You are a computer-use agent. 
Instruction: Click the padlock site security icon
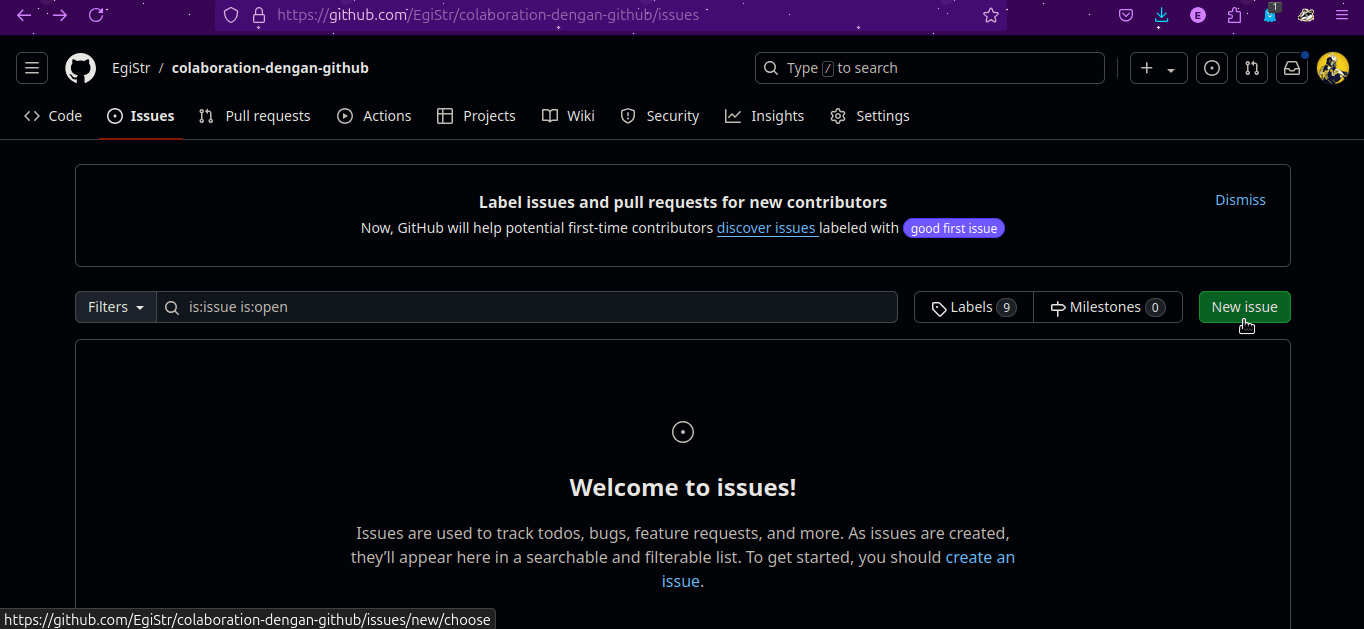coord(259,15)
